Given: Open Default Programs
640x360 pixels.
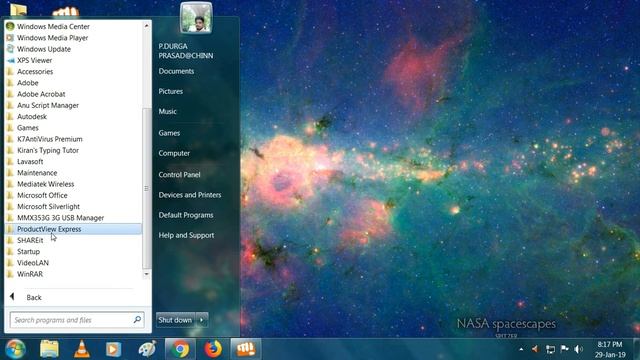Looking at the screenshot, I should tap(186, 215).
